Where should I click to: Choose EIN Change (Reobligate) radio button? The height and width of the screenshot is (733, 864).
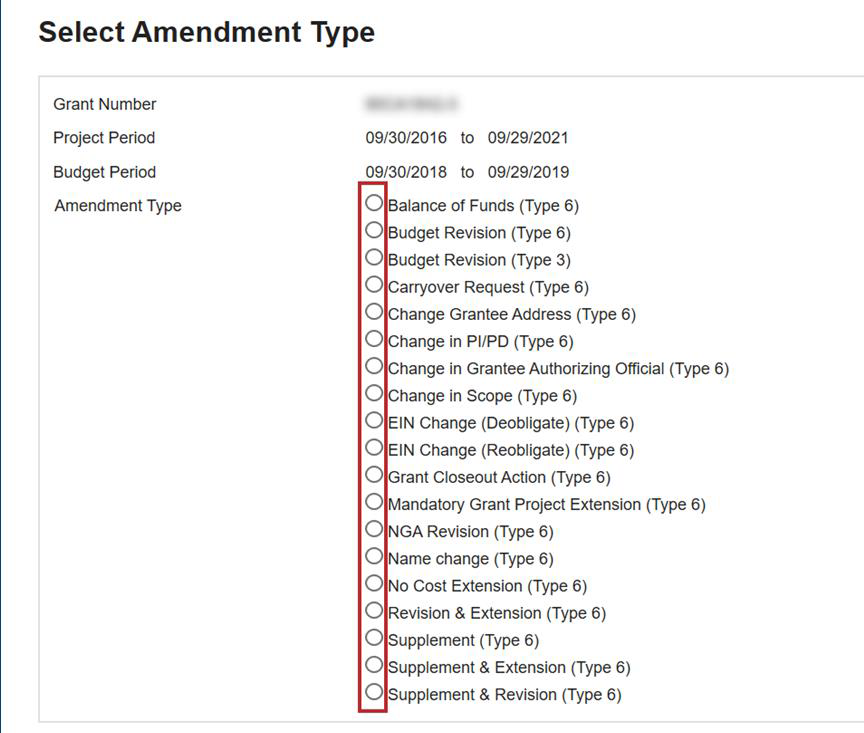(374, 447)
